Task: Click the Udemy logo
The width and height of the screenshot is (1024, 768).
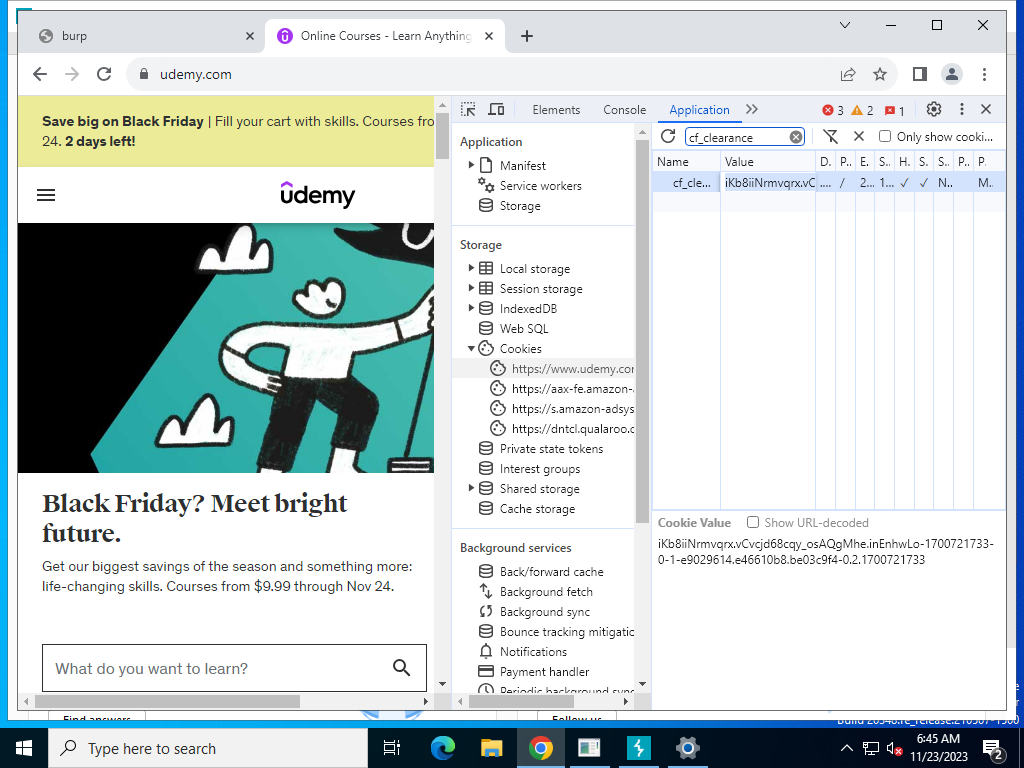Action: (x=317, y=195)
